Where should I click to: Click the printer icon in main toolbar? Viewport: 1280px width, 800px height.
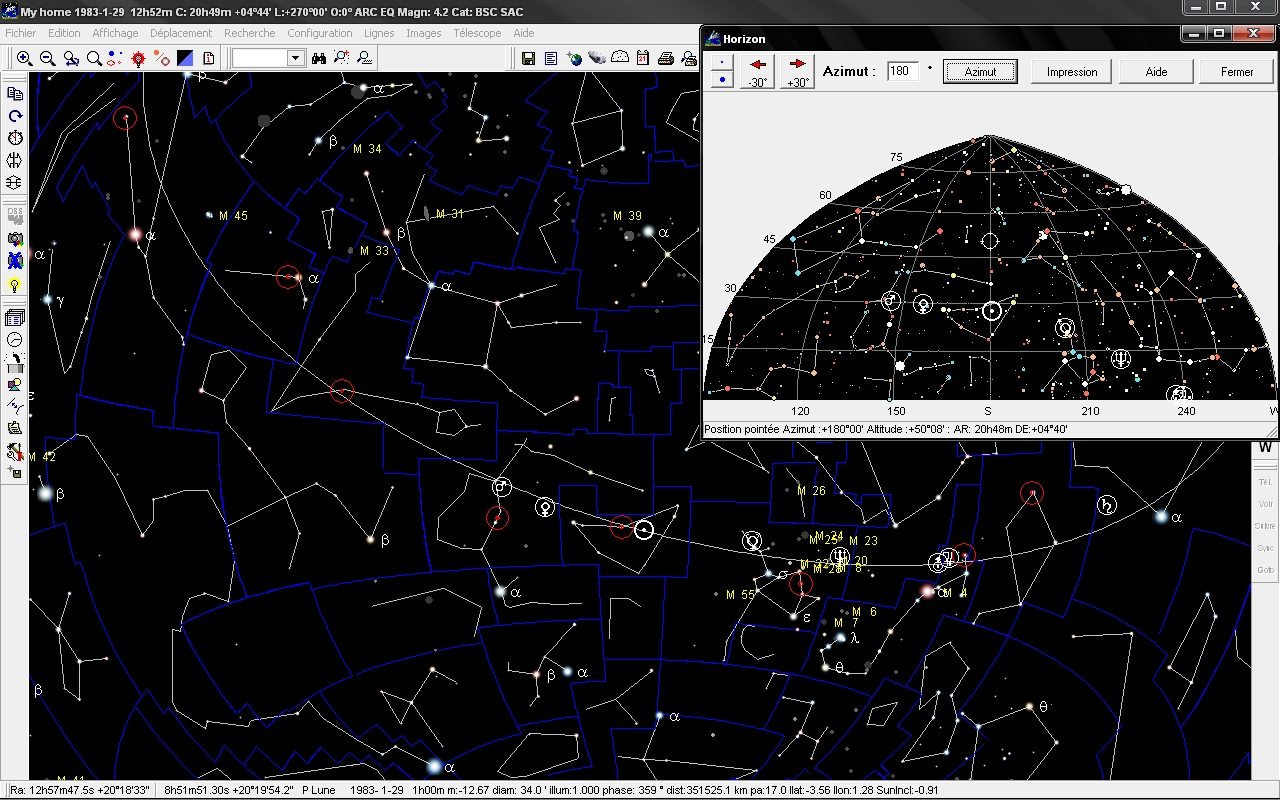(x=666, y=59)
